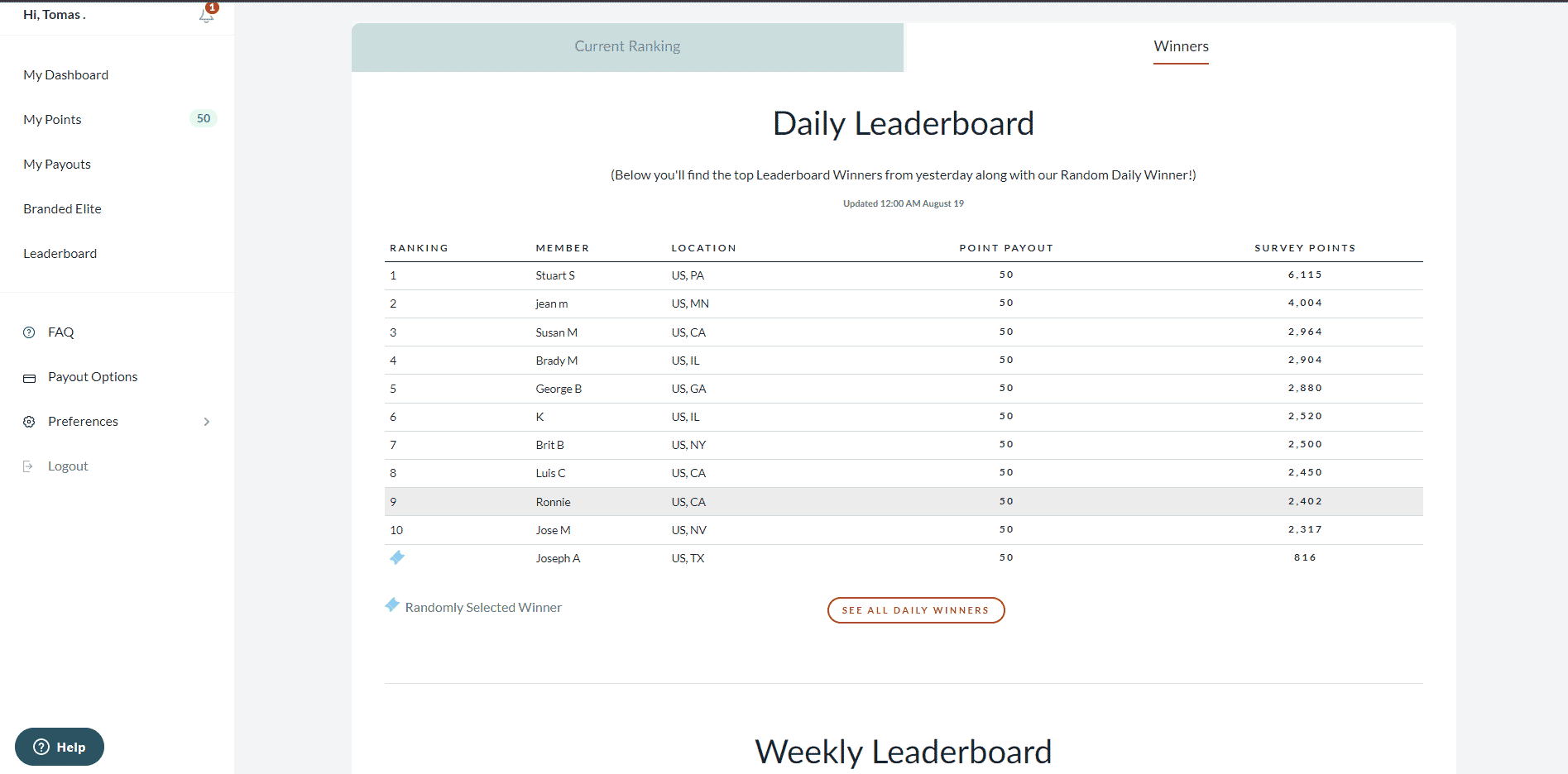1568x774 pixels.
Task: Click the FAQ question mark icon
Action: pos(29,332)
